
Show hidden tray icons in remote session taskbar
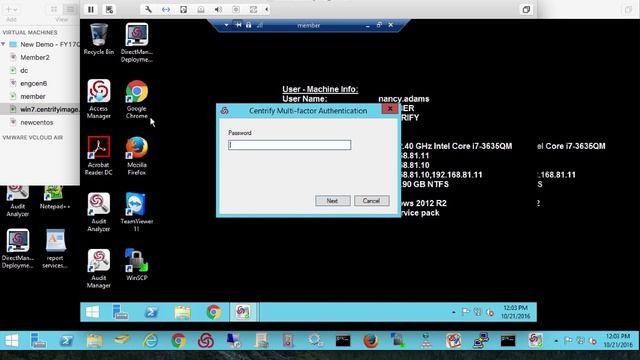[453, 312]
